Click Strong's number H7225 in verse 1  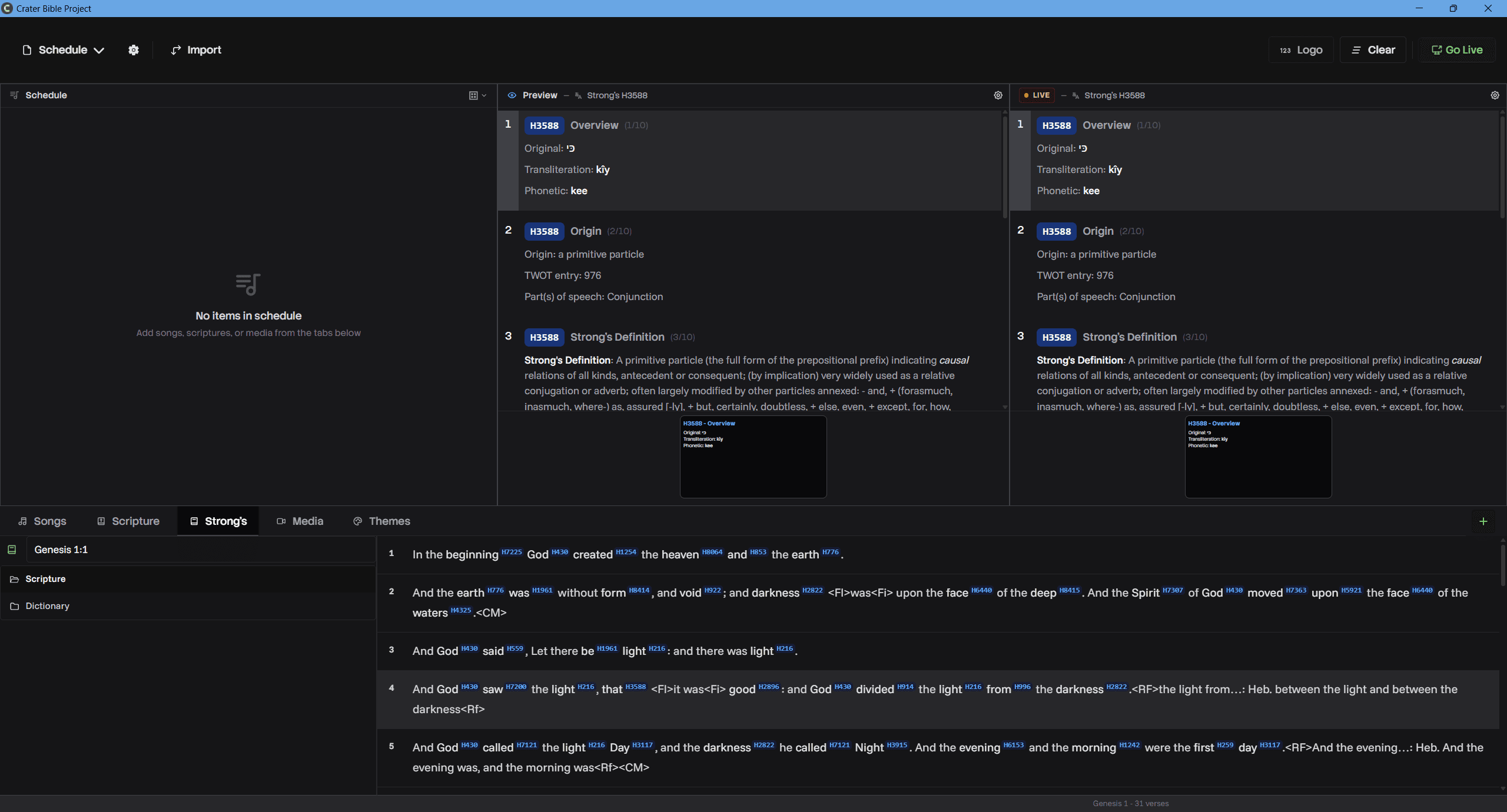coord(512,552)
